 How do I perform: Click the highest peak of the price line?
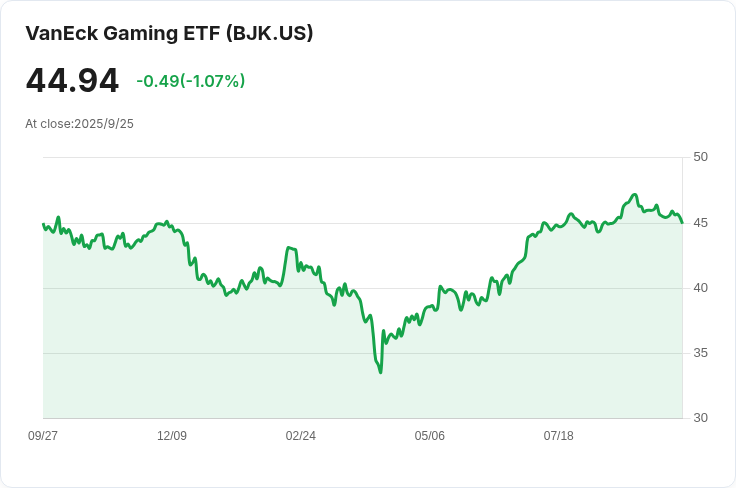[634, 195]
